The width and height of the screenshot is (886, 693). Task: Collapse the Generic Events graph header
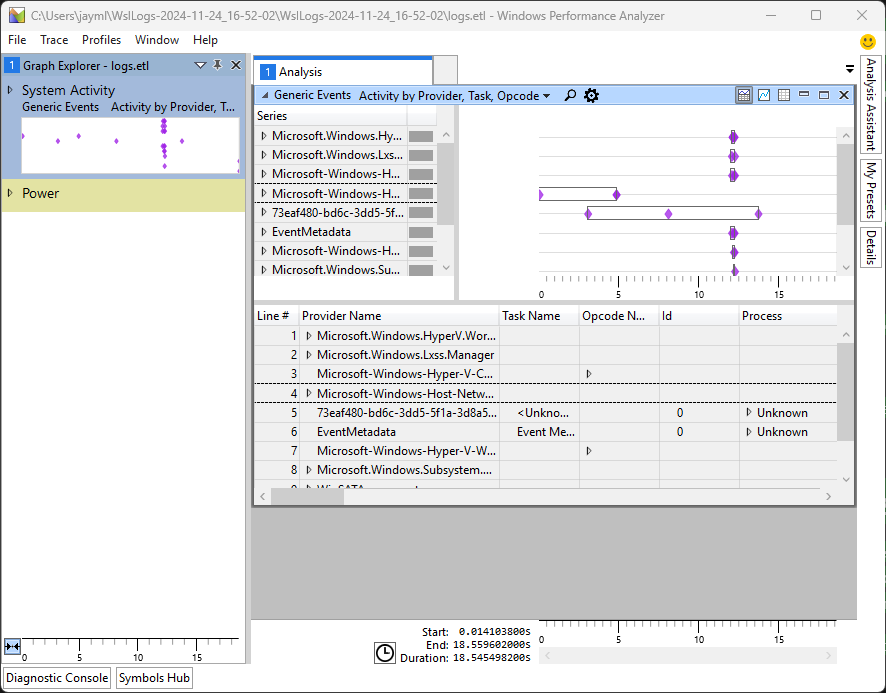coord(264,96)
